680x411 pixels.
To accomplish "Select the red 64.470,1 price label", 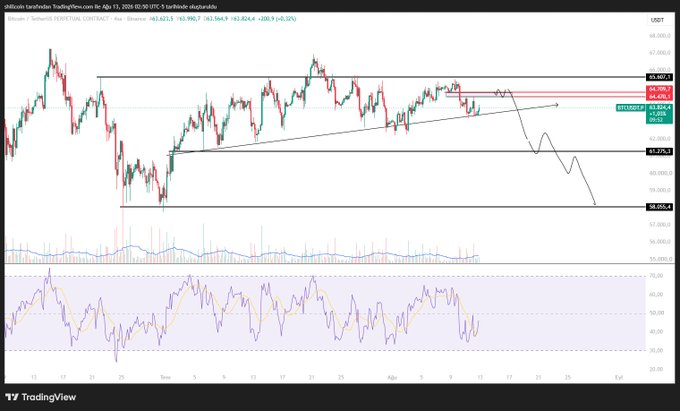I will coord(659,96).
